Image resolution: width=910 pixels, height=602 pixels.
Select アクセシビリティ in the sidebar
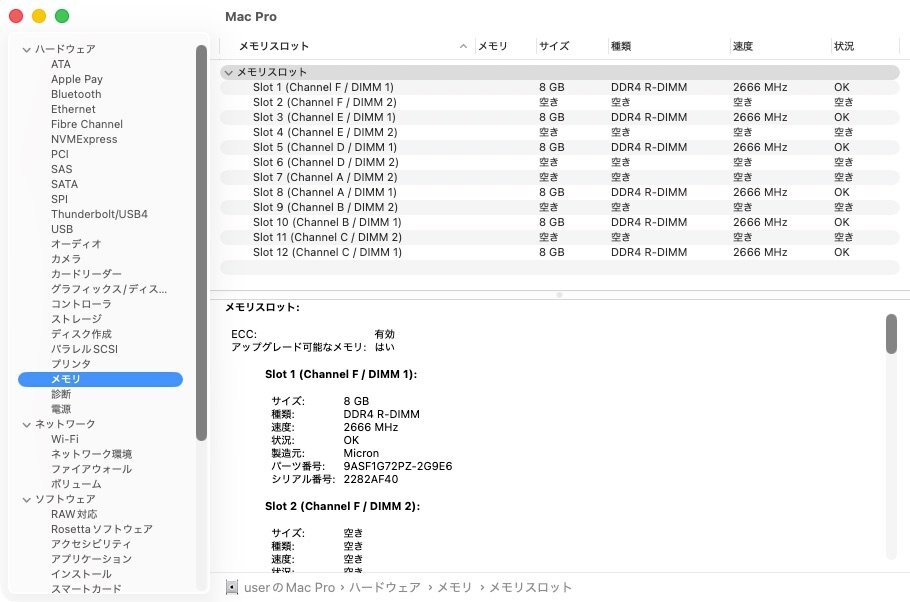pos(91,545)
